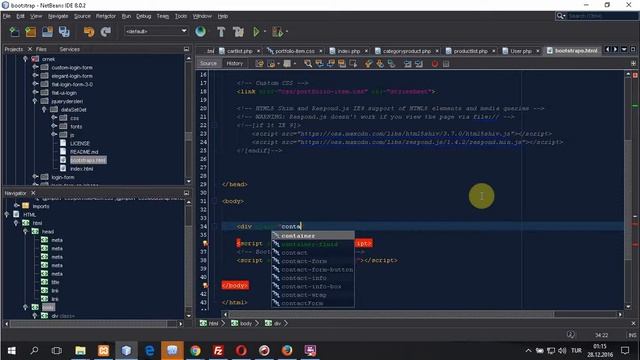Open the project configuration dropdown
The height and width of the screenshot is (360, 640).
156,31
